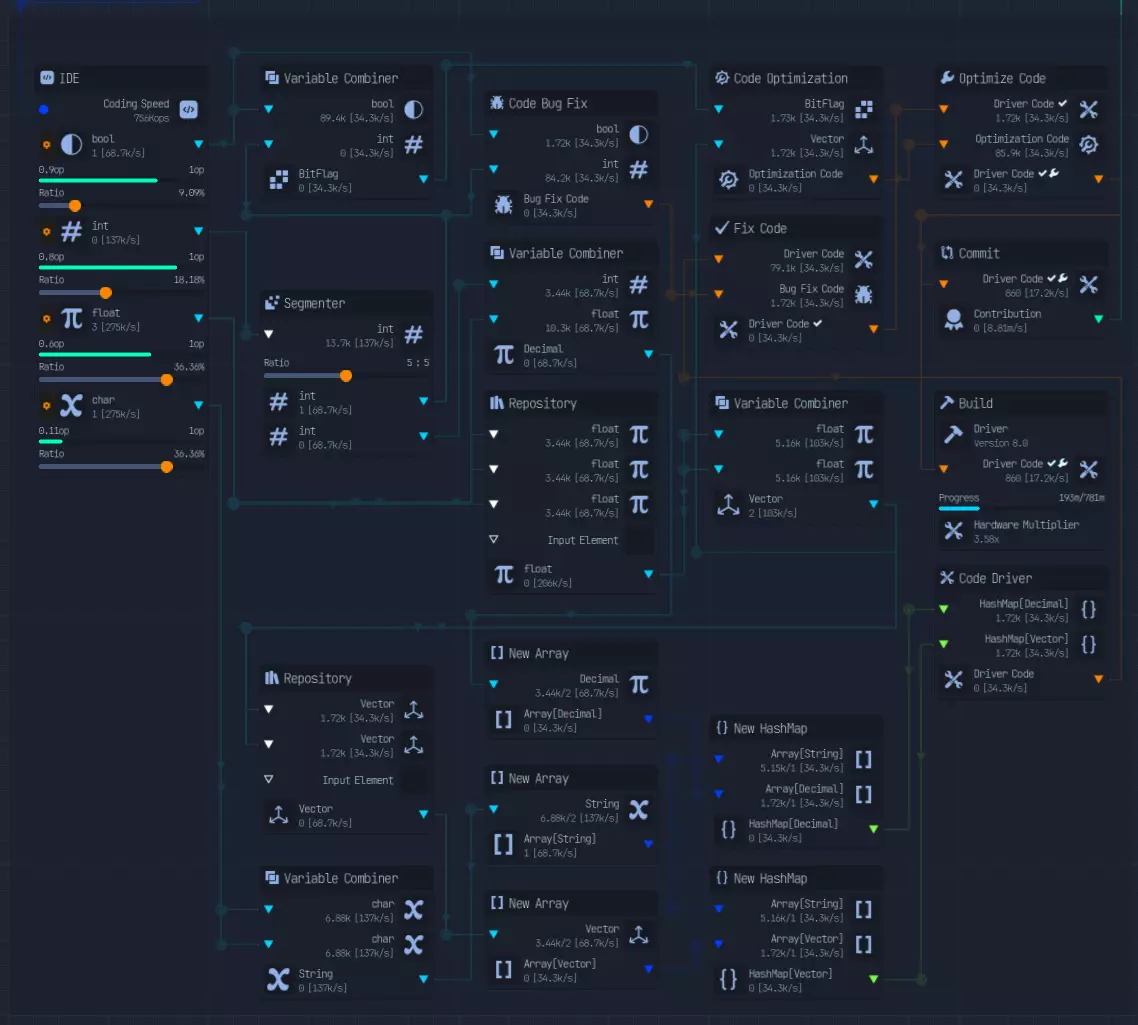Click the Vector output icon in lower Repository
This screenshot has width=1138, height=1025.
(x=279, y=815)
